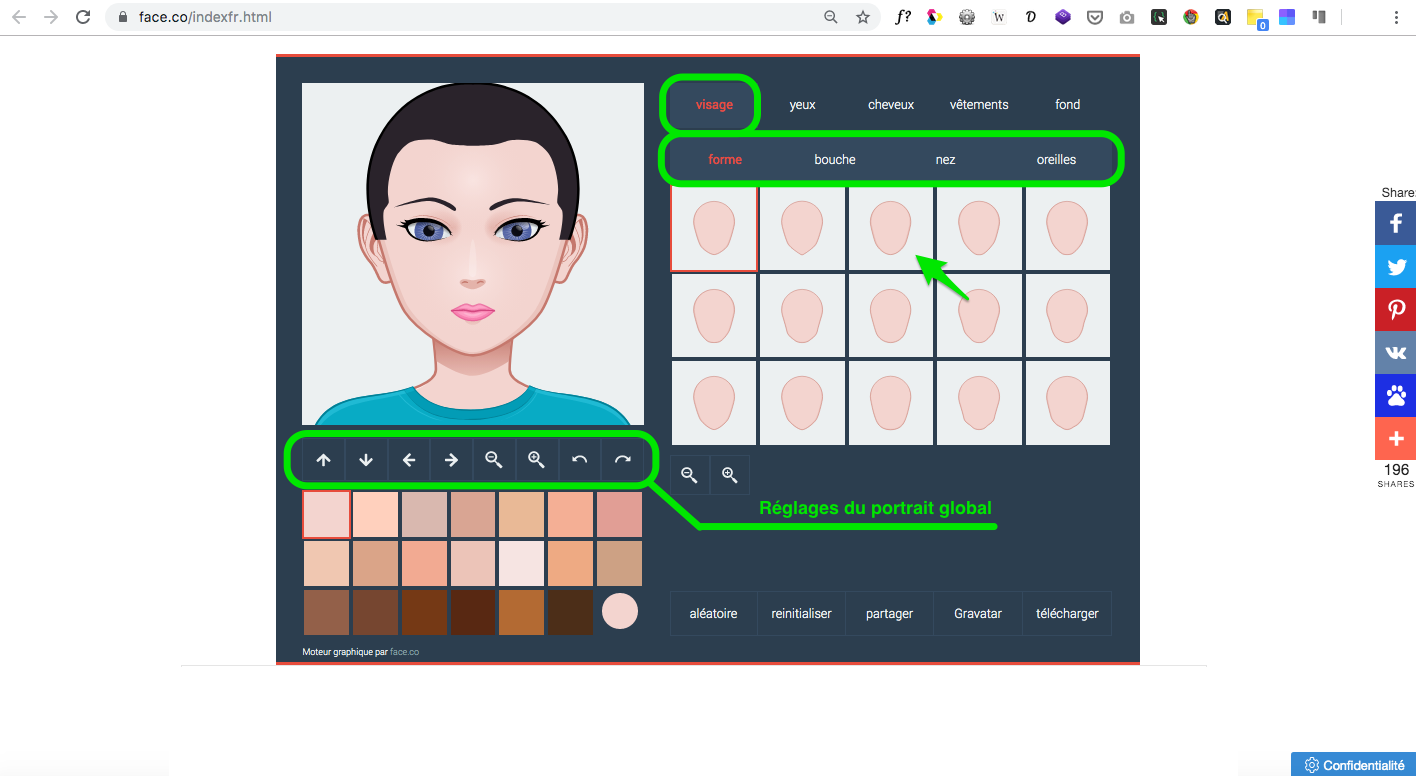Pick the orange-brown swatch in the bottom palette row

coord(522,612)
